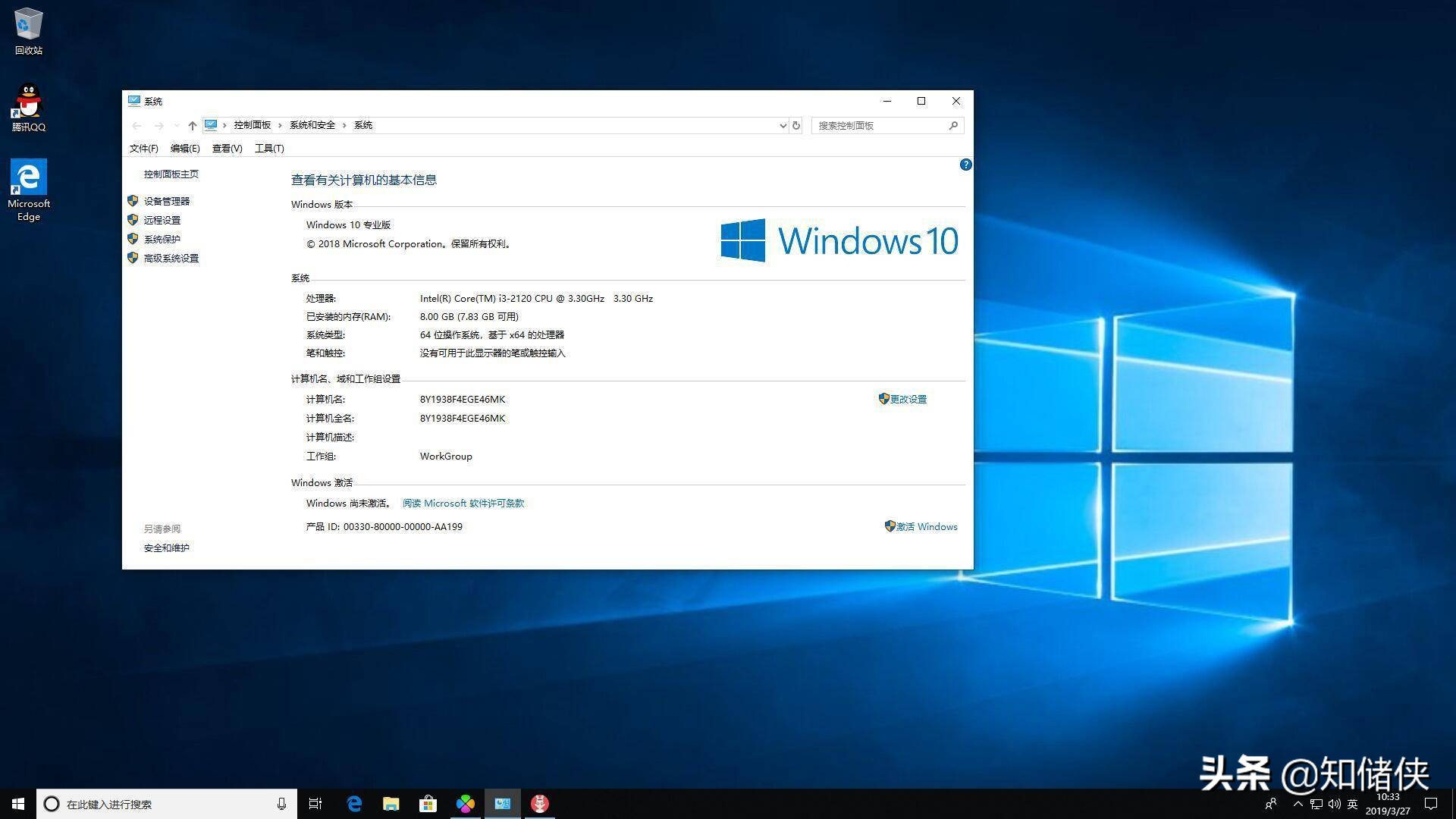Click the up one level arrow

pyautogui.click(x=192, y=126)
